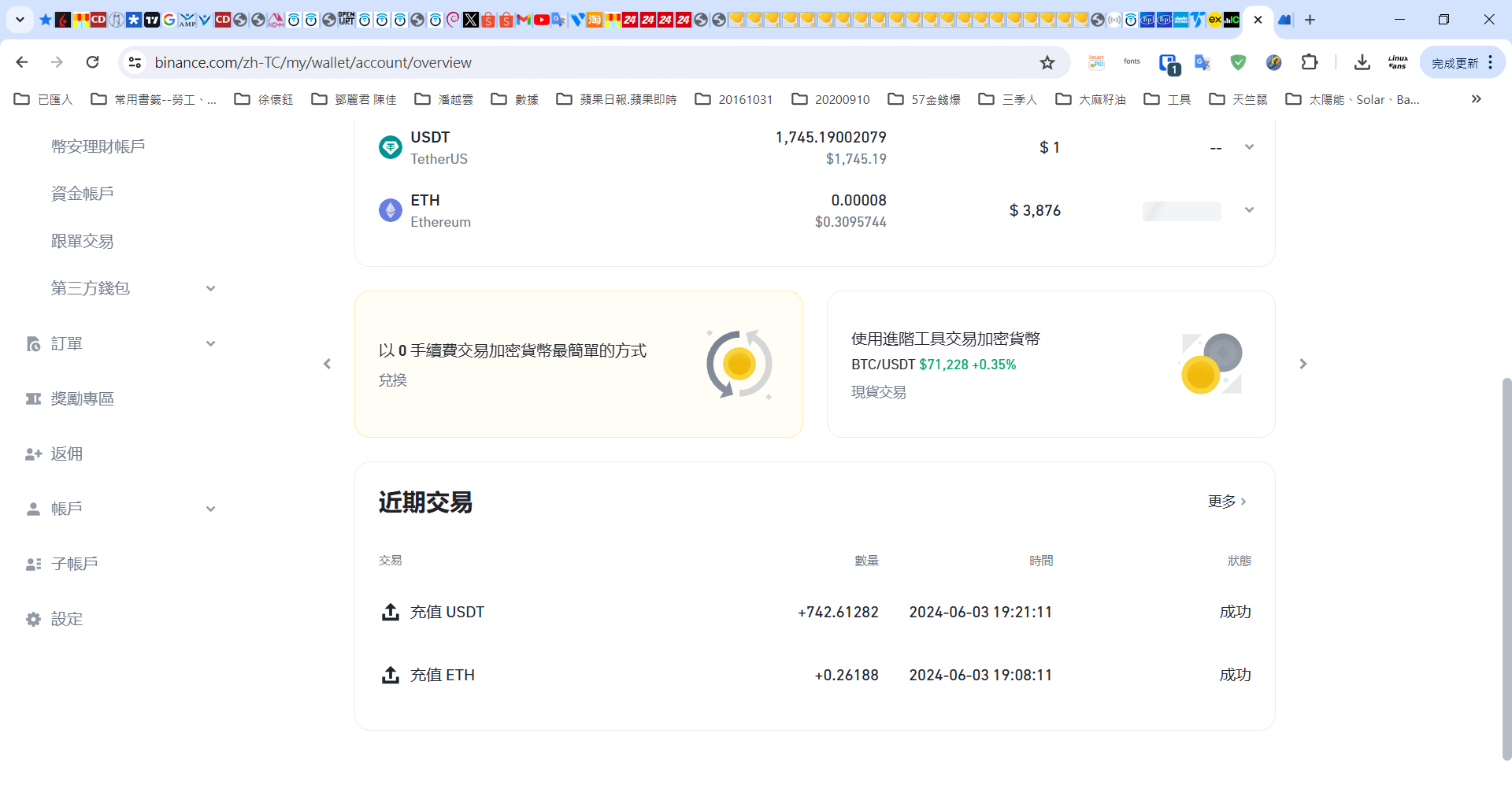Click the green shield extension icon
The image size is (1512, 811).
coord(1238,62)
